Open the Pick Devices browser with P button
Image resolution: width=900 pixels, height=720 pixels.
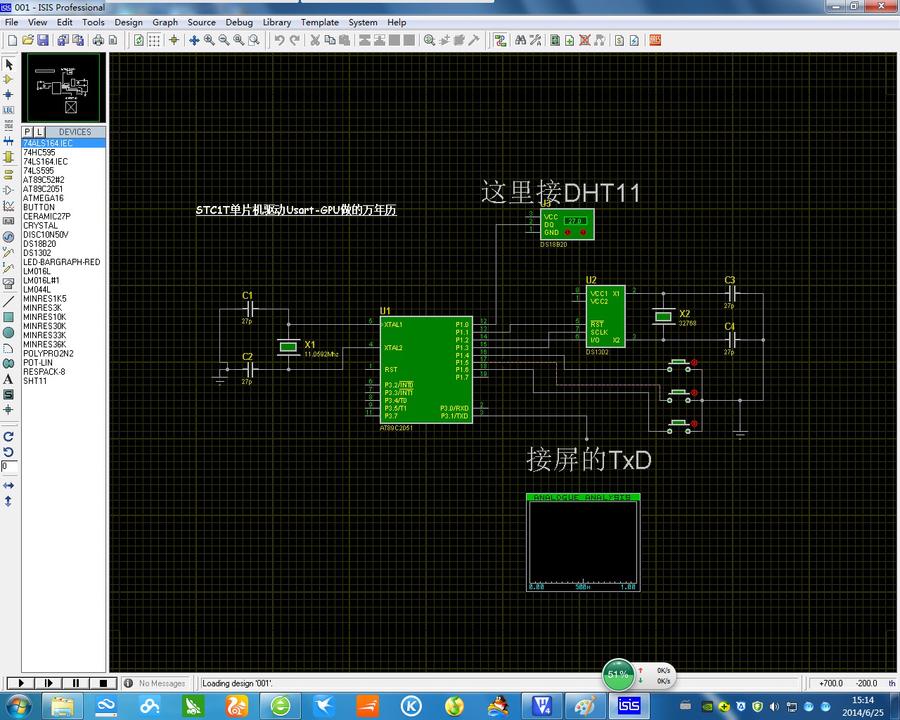[27, 132]
